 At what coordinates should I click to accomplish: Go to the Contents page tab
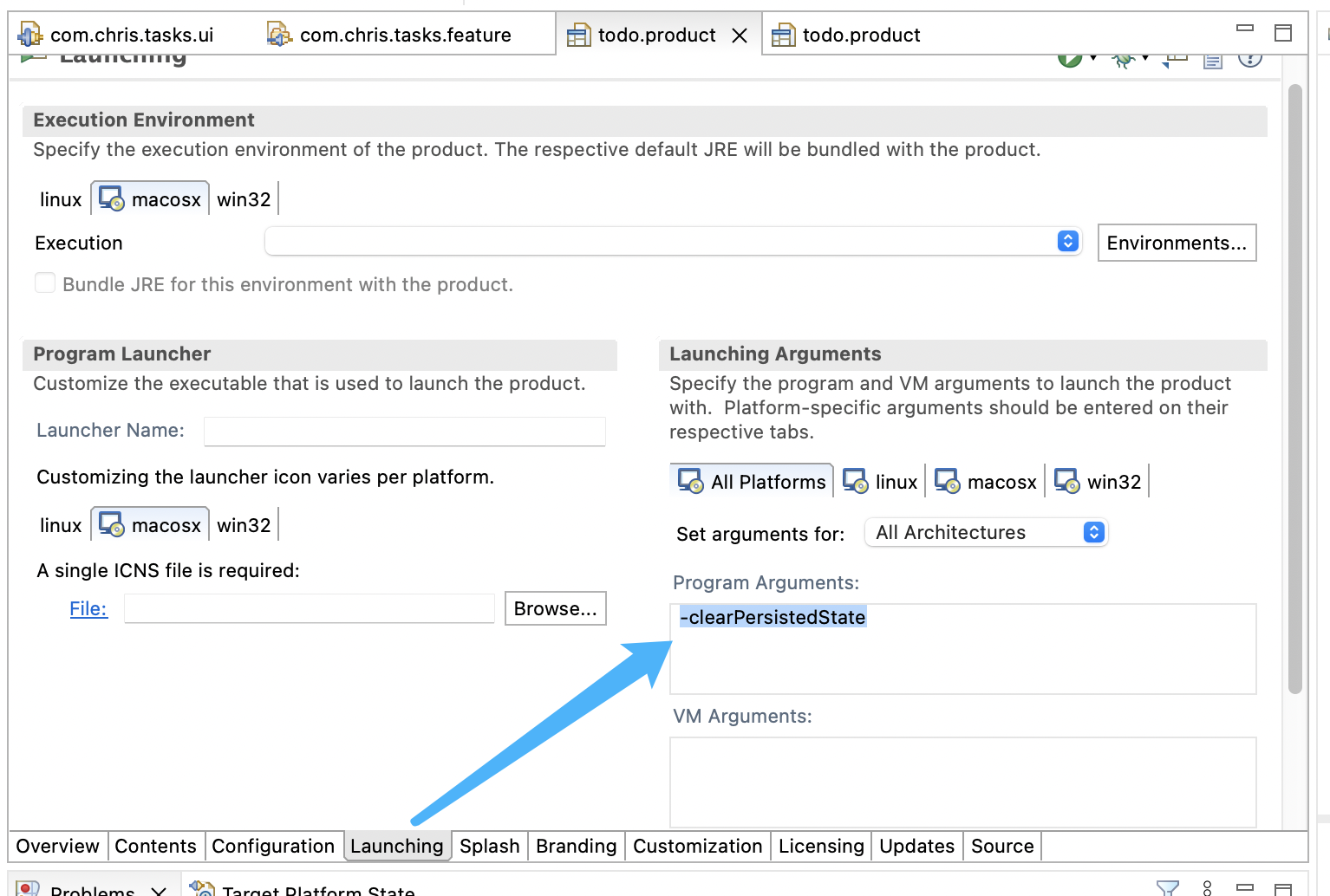(x=155, y=846)
